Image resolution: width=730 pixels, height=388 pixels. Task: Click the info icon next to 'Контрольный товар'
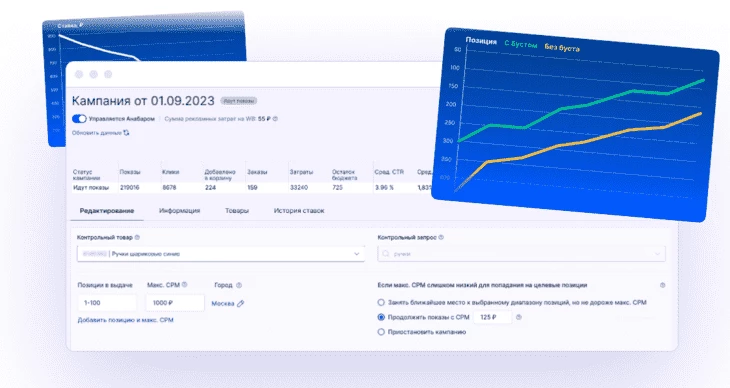137,237
